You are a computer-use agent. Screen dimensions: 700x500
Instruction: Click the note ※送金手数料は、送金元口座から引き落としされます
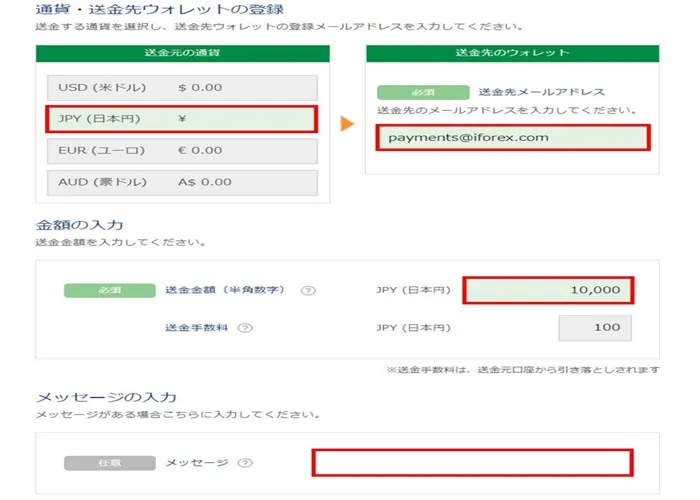click(523, 370)
